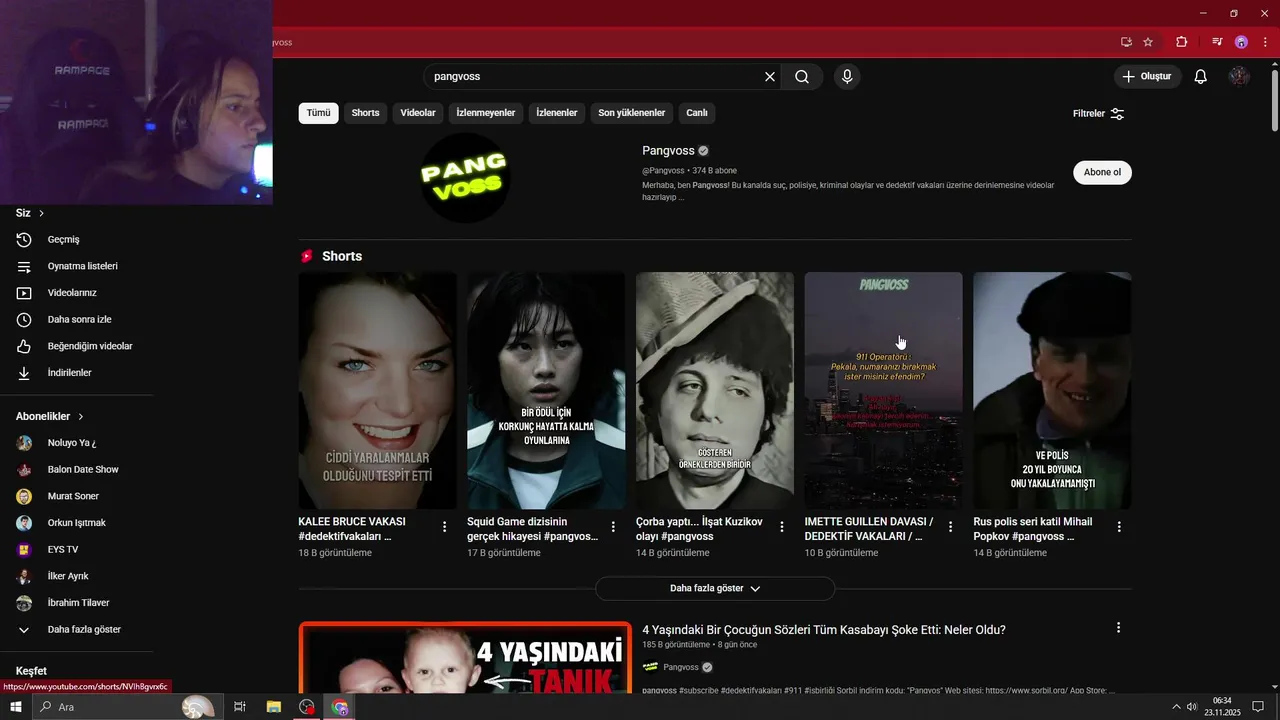Open the Chrome three-dot menu
This screenshot has width=1280, height=720.
tap(1265, 42)
